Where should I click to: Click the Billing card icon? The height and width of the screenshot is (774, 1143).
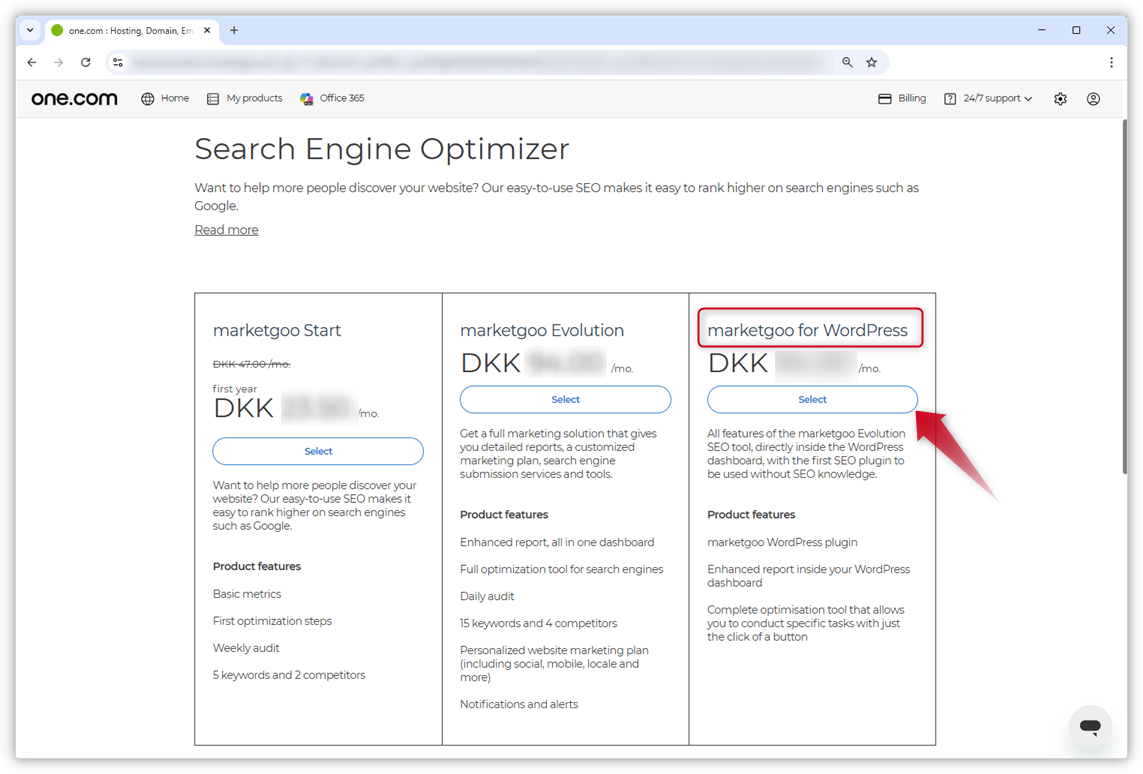click(x=884, y=98)
